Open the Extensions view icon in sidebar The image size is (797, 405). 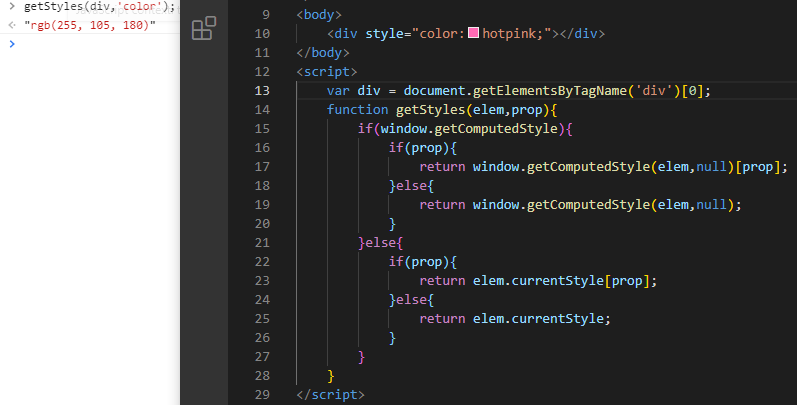204,28
